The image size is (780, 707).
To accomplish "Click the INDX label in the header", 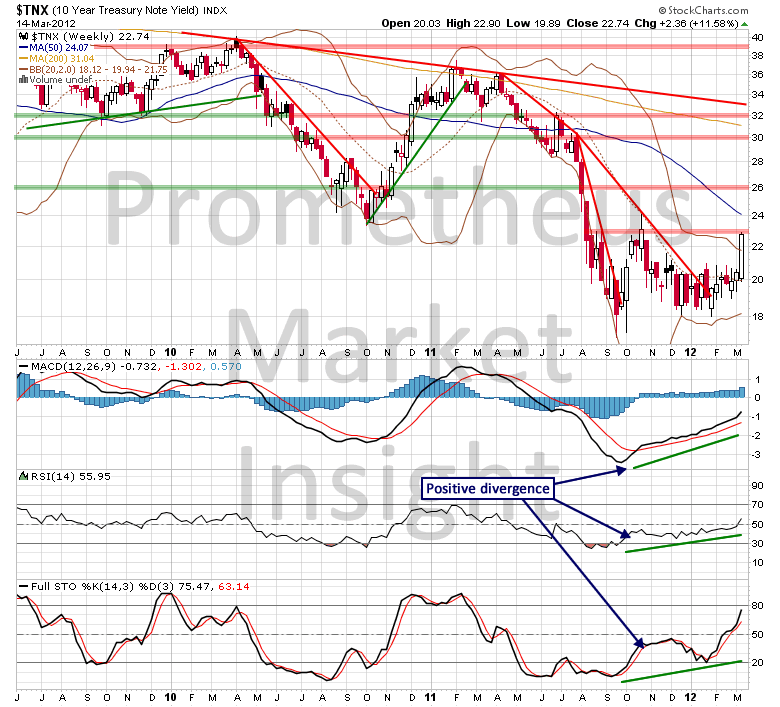I will tap(215, 10).
